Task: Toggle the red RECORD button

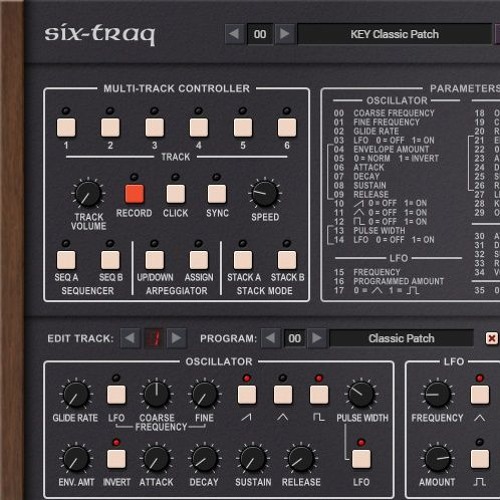Action: click(134, 194)
